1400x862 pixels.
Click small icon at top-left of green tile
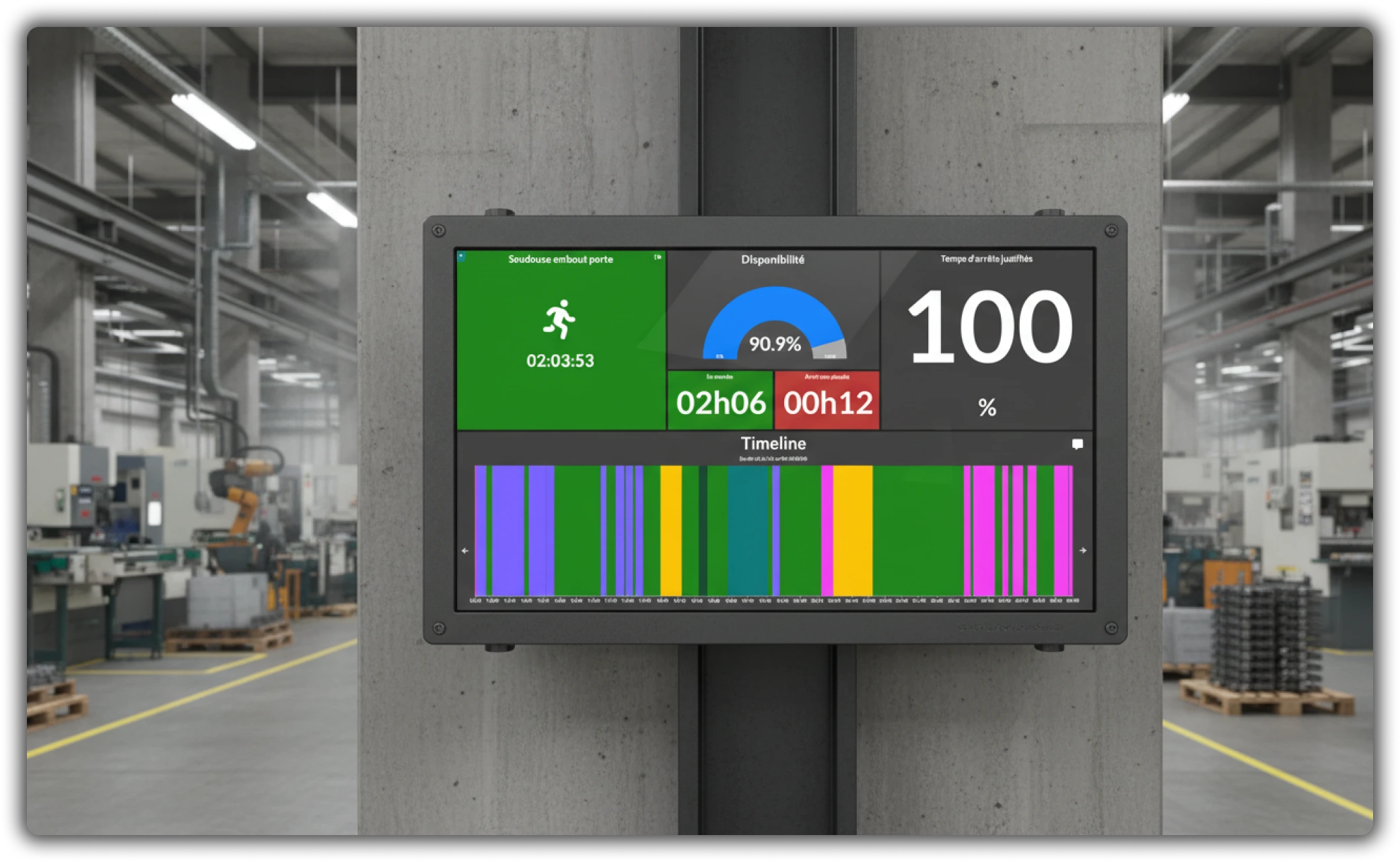click(462, 257)
